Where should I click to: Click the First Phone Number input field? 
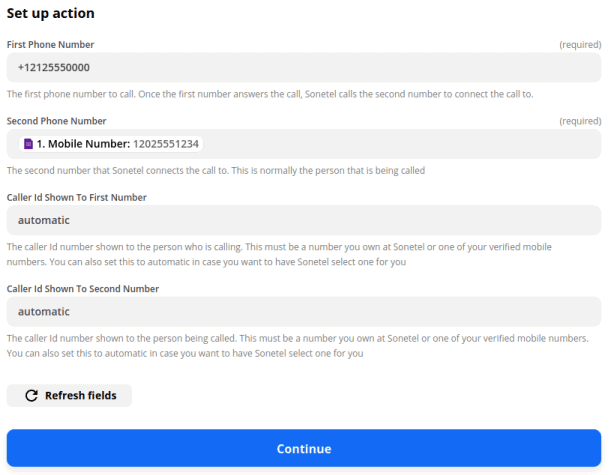tap(303, 68)
